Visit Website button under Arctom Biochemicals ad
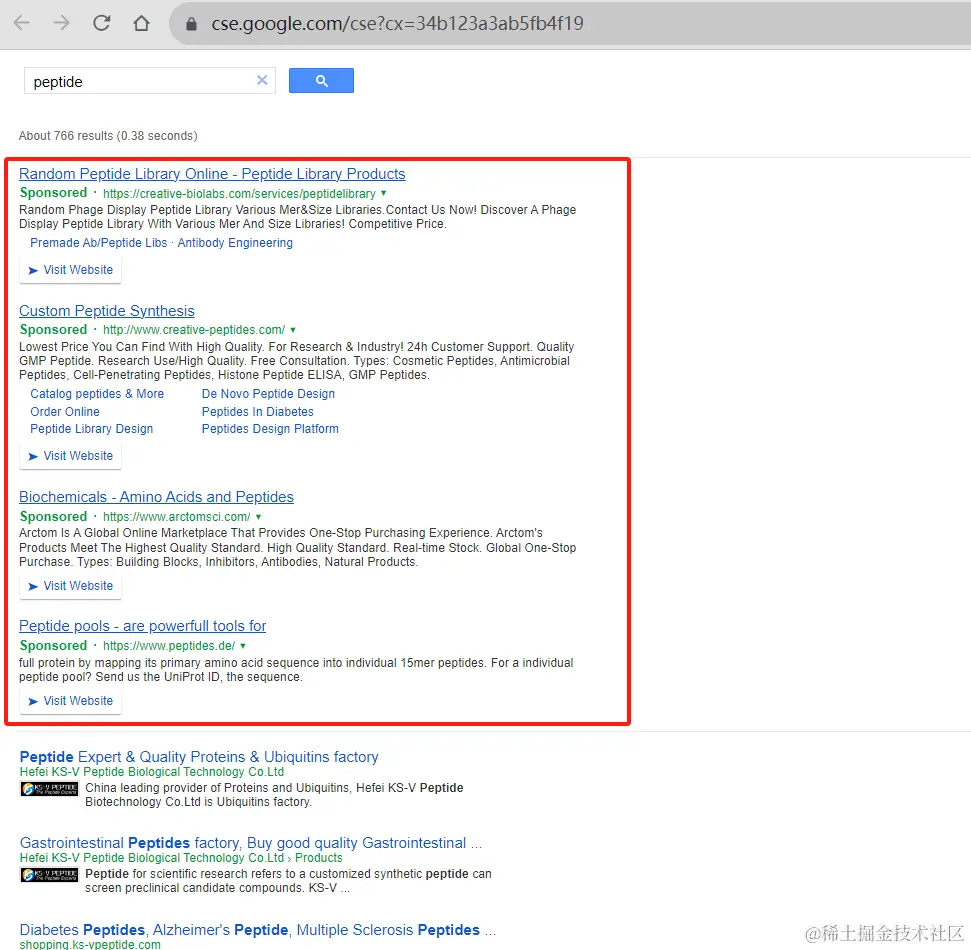This screenshot has width=971, height=950. coord(71,586)
